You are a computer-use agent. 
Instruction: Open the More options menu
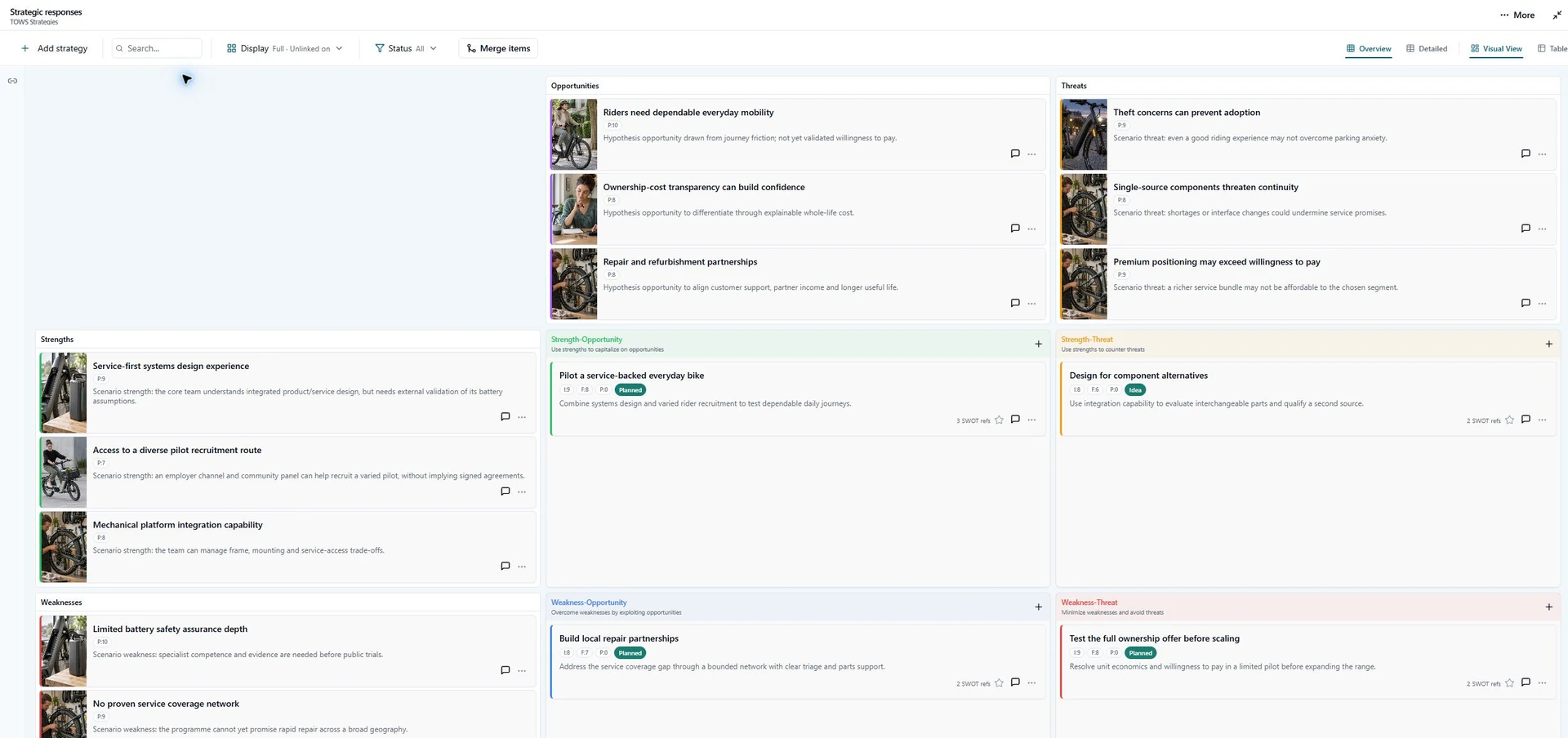click(x=1517, y=15)
